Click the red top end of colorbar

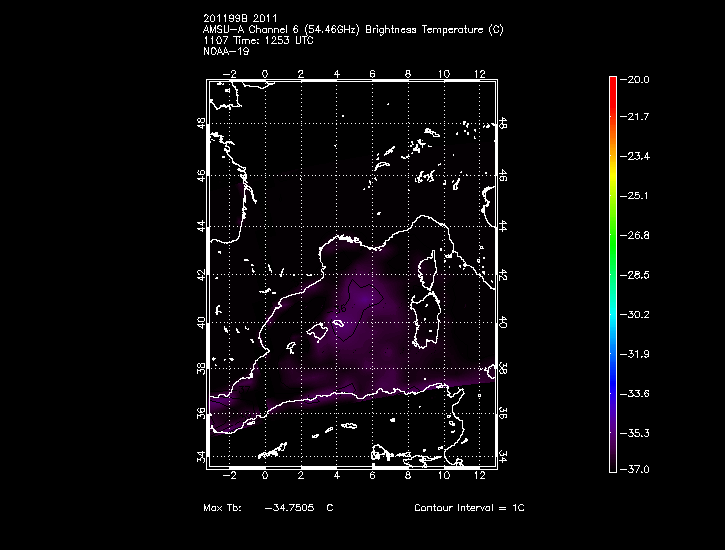(x=612, y=82)
